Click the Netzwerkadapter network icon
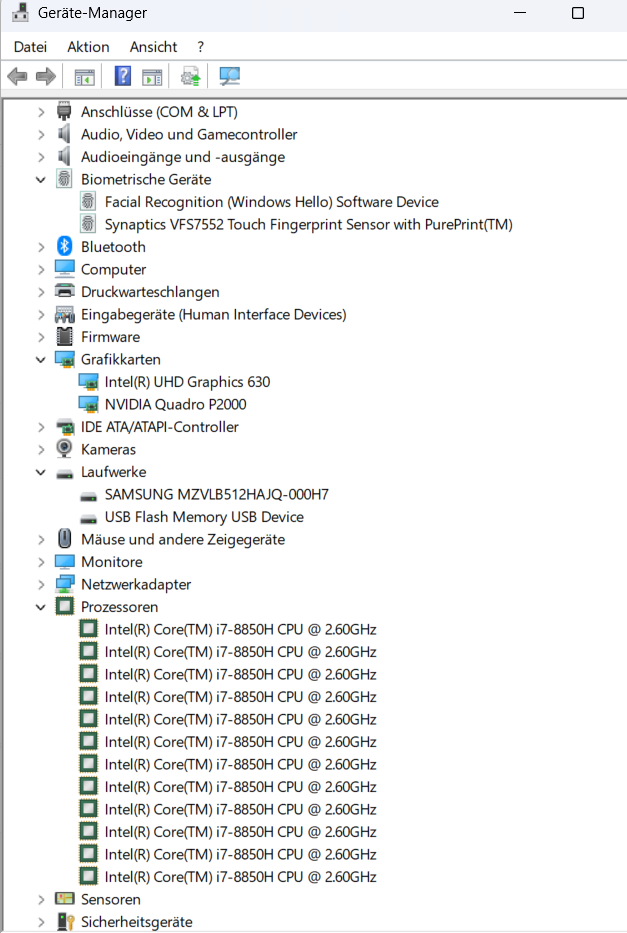627x933 pixels. (64, 584)
